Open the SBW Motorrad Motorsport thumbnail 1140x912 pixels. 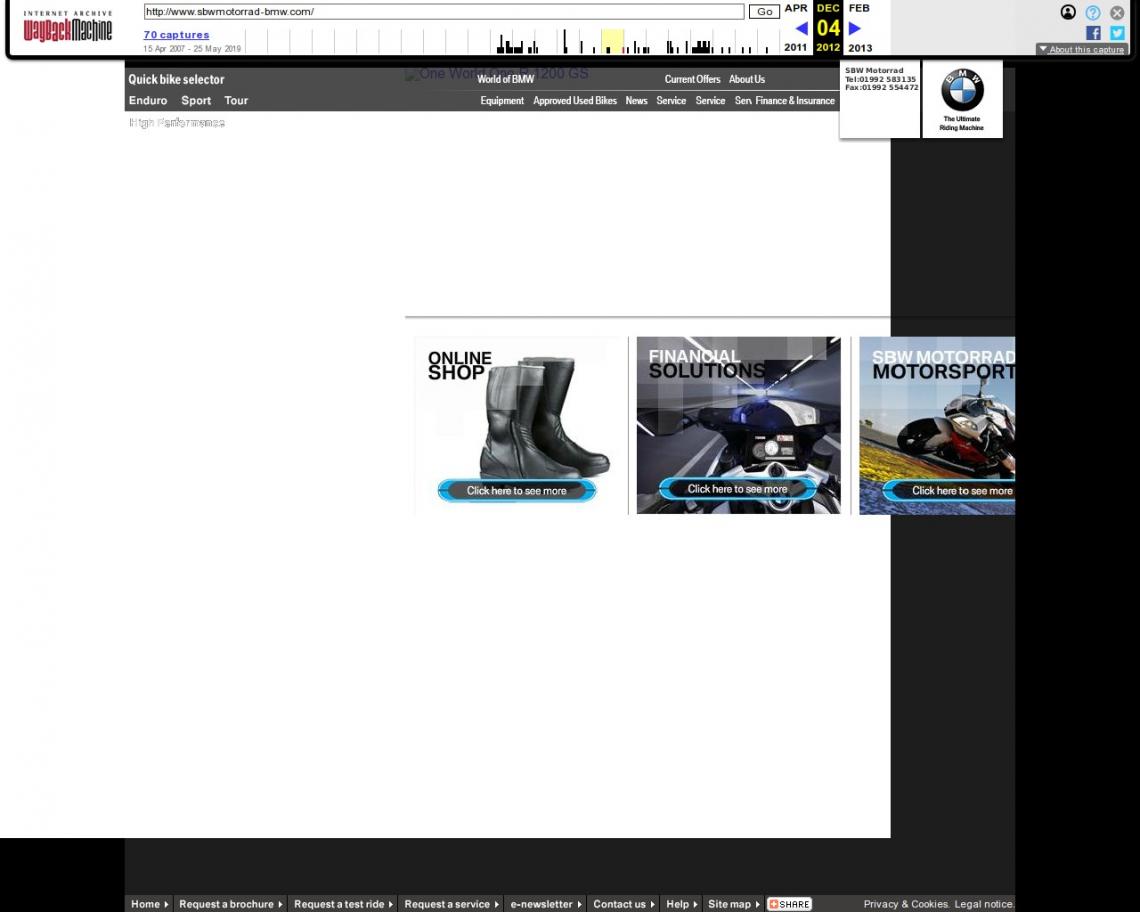(937, 425)
